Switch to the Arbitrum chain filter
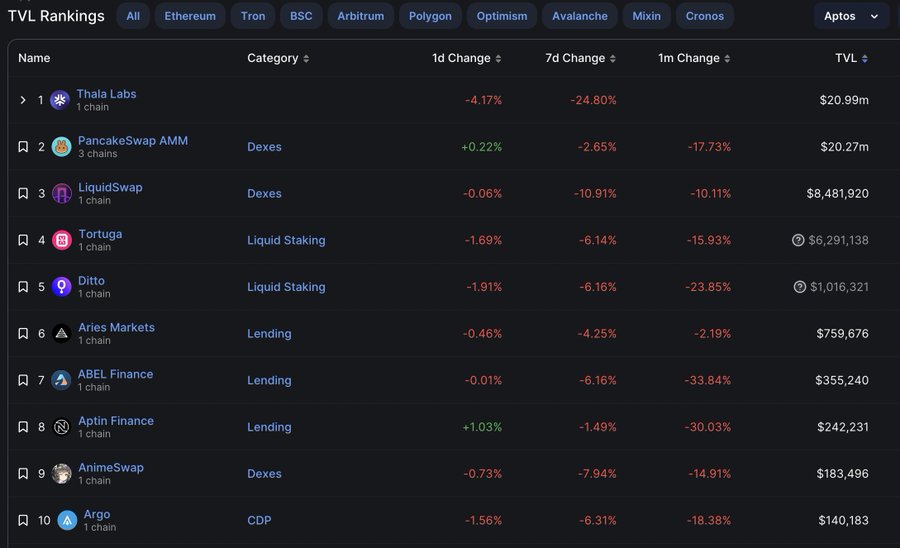Viewport: 900px width, 548px height. [360, 16]
